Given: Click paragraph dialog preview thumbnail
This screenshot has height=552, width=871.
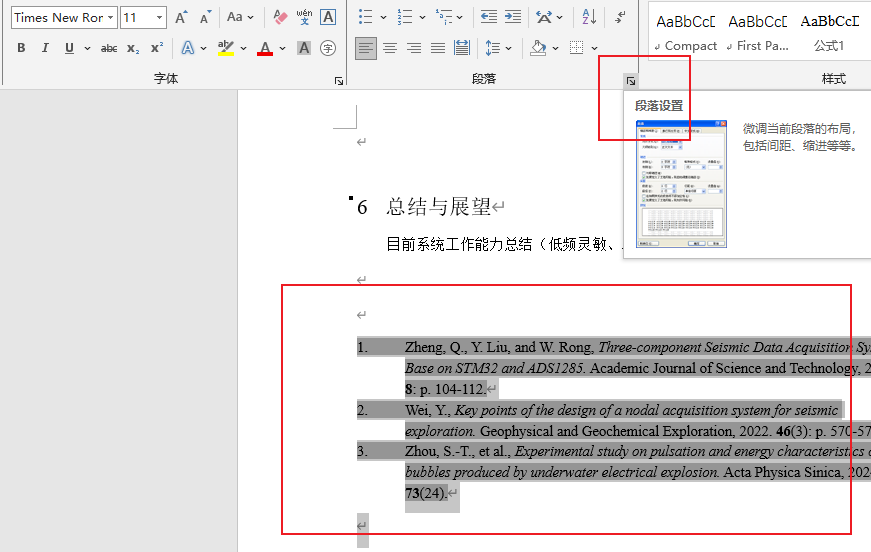Looking at the screenshot, I should (x=681, y=184).
